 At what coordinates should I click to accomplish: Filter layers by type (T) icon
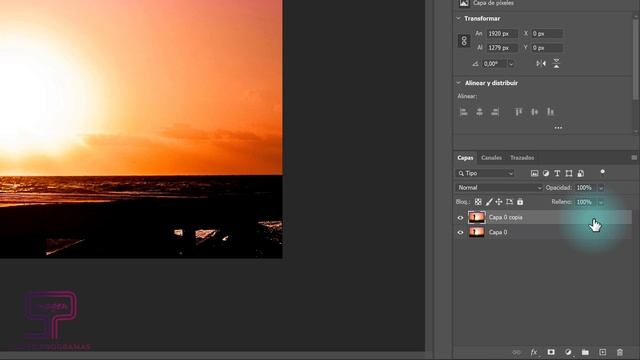pyautogui.click(x=557, y=173)
